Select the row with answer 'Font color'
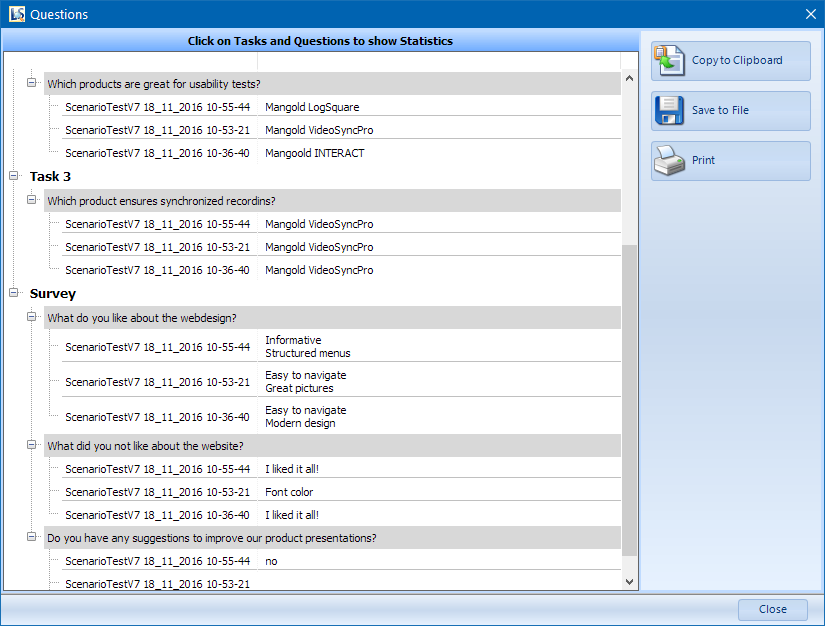Viewport: 825px width, 626px height. tap(289, 492)
